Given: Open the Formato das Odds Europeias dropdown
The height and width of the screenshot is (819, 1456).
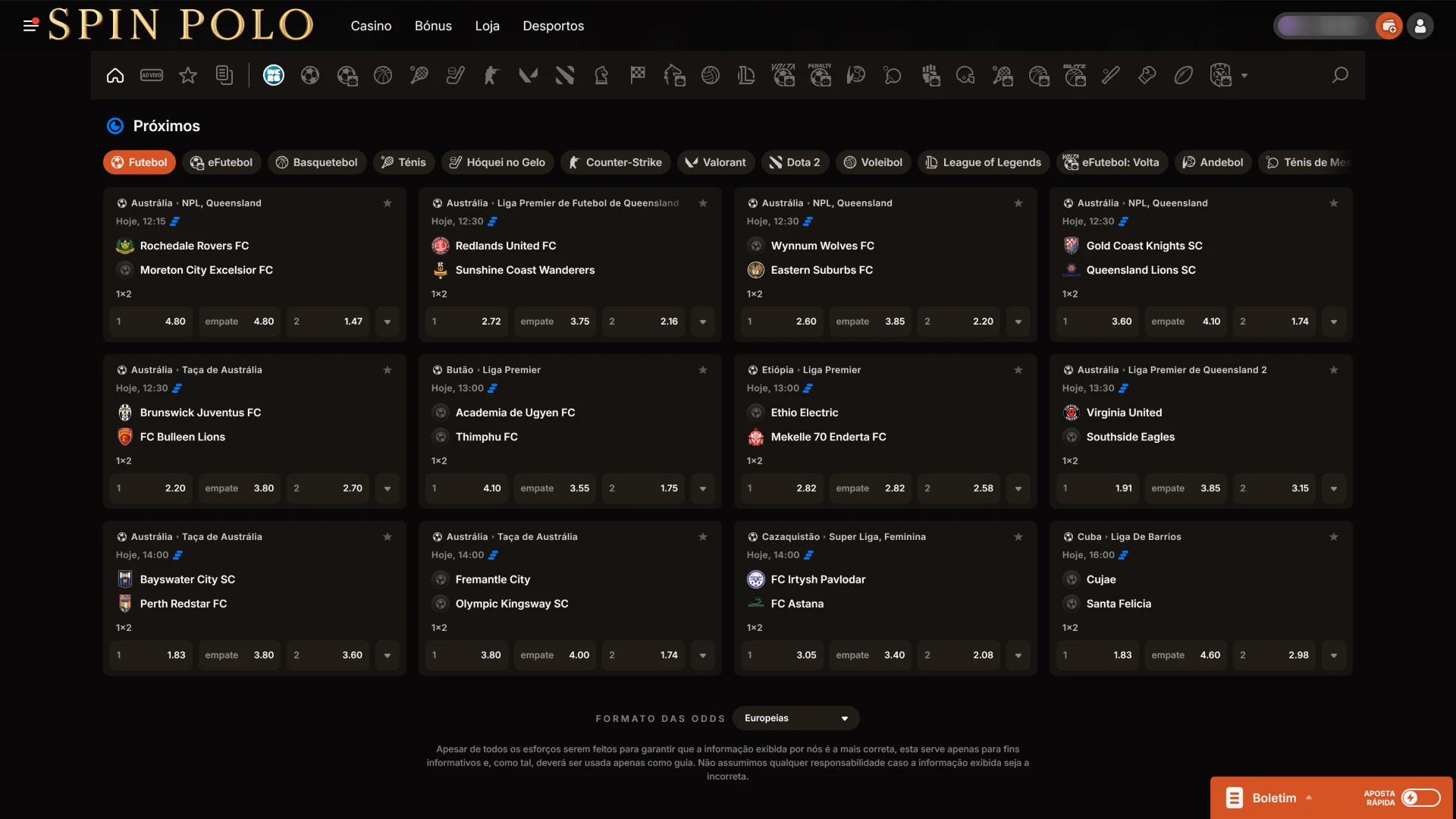Looking at the screenshot, I should click(796, 718).
